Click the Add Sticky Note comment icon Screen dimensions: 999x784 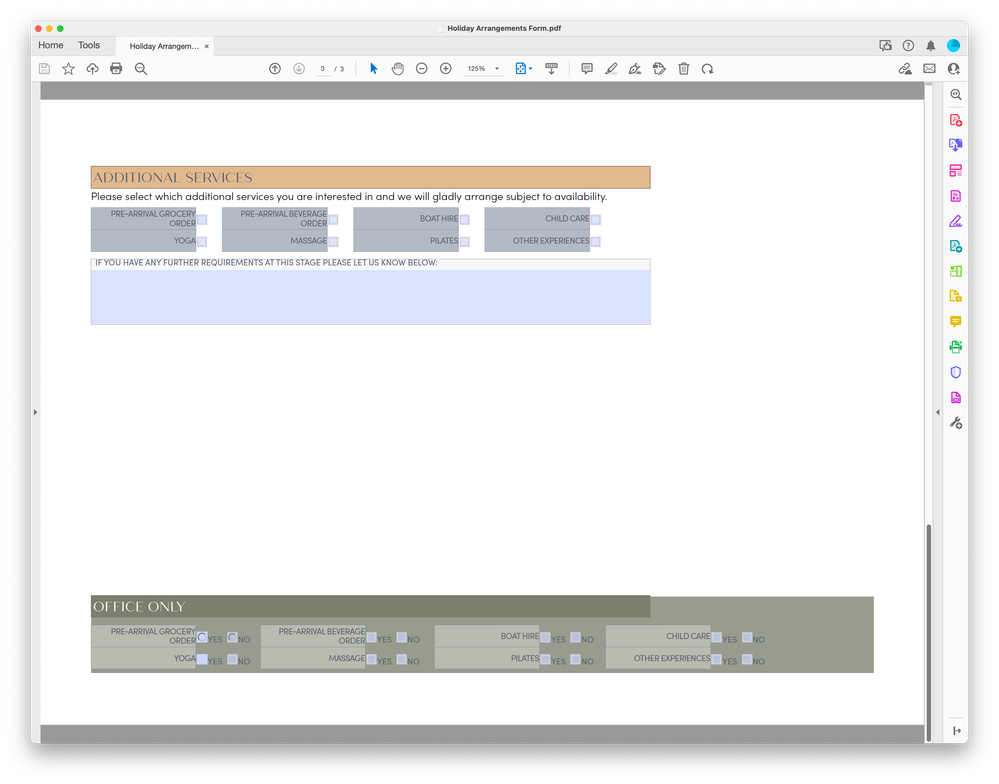coord(587,68)
